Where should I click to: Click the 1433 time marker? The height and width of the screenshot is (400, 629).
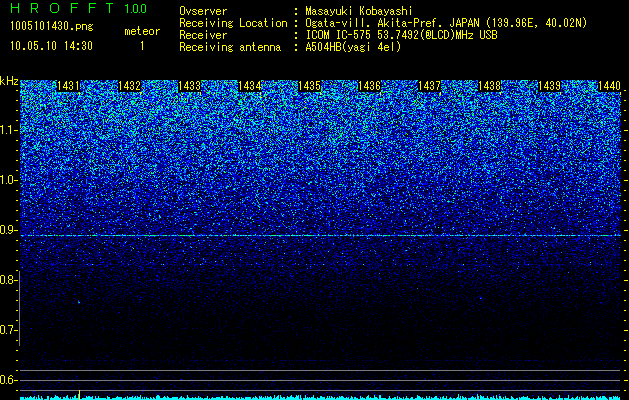pos(189,86)
